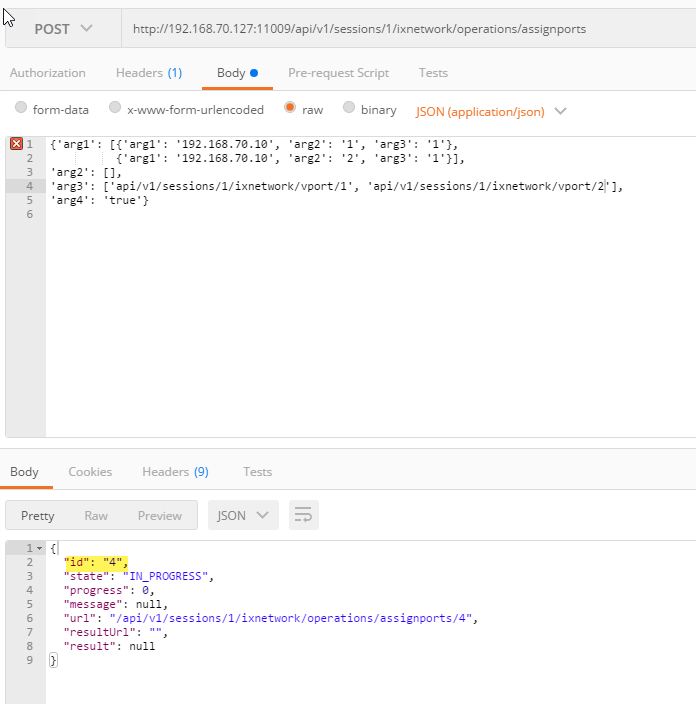Select the x-www-form-urlencoded radio option
The height and width of the screenshot is (704, 696).
[x=115, y=109]
